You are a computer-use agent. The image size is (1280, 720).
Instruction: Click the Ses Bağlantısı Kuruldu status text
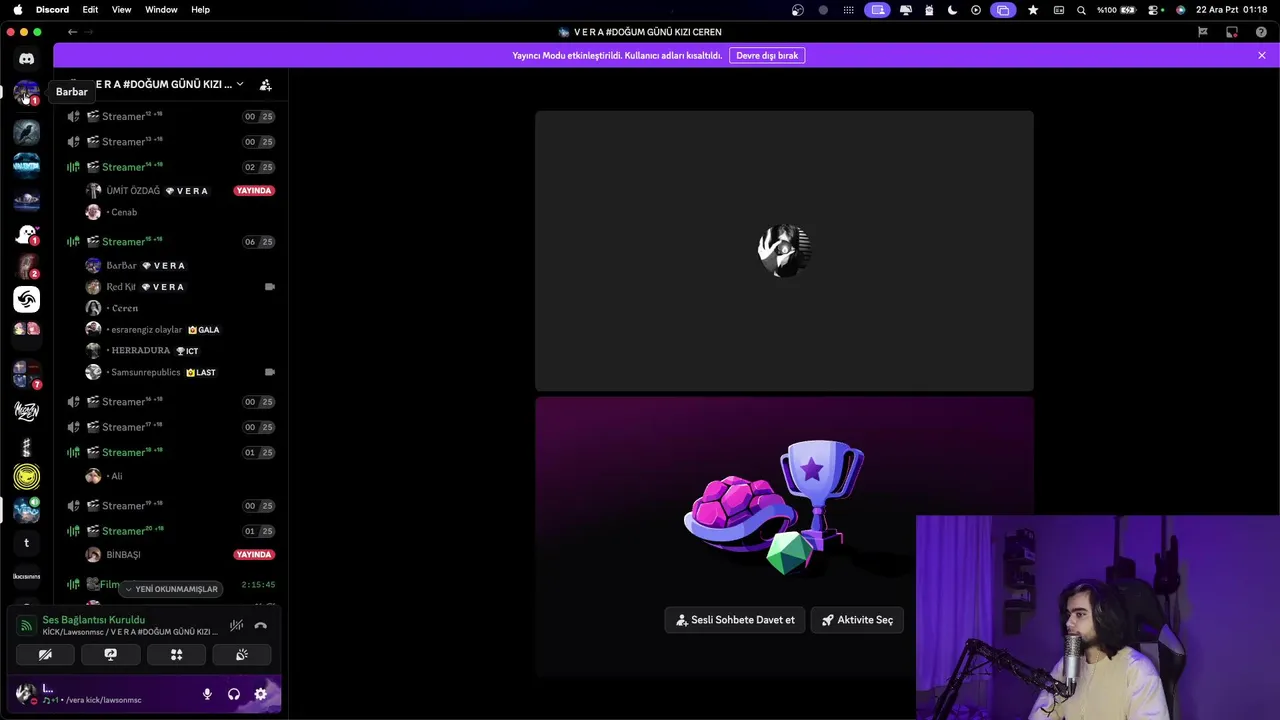tap(93, 620)
